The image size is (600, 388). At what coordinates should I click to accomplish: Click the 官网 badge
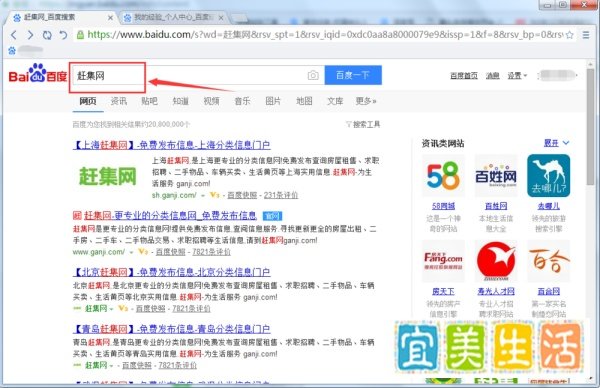(272, 216)
